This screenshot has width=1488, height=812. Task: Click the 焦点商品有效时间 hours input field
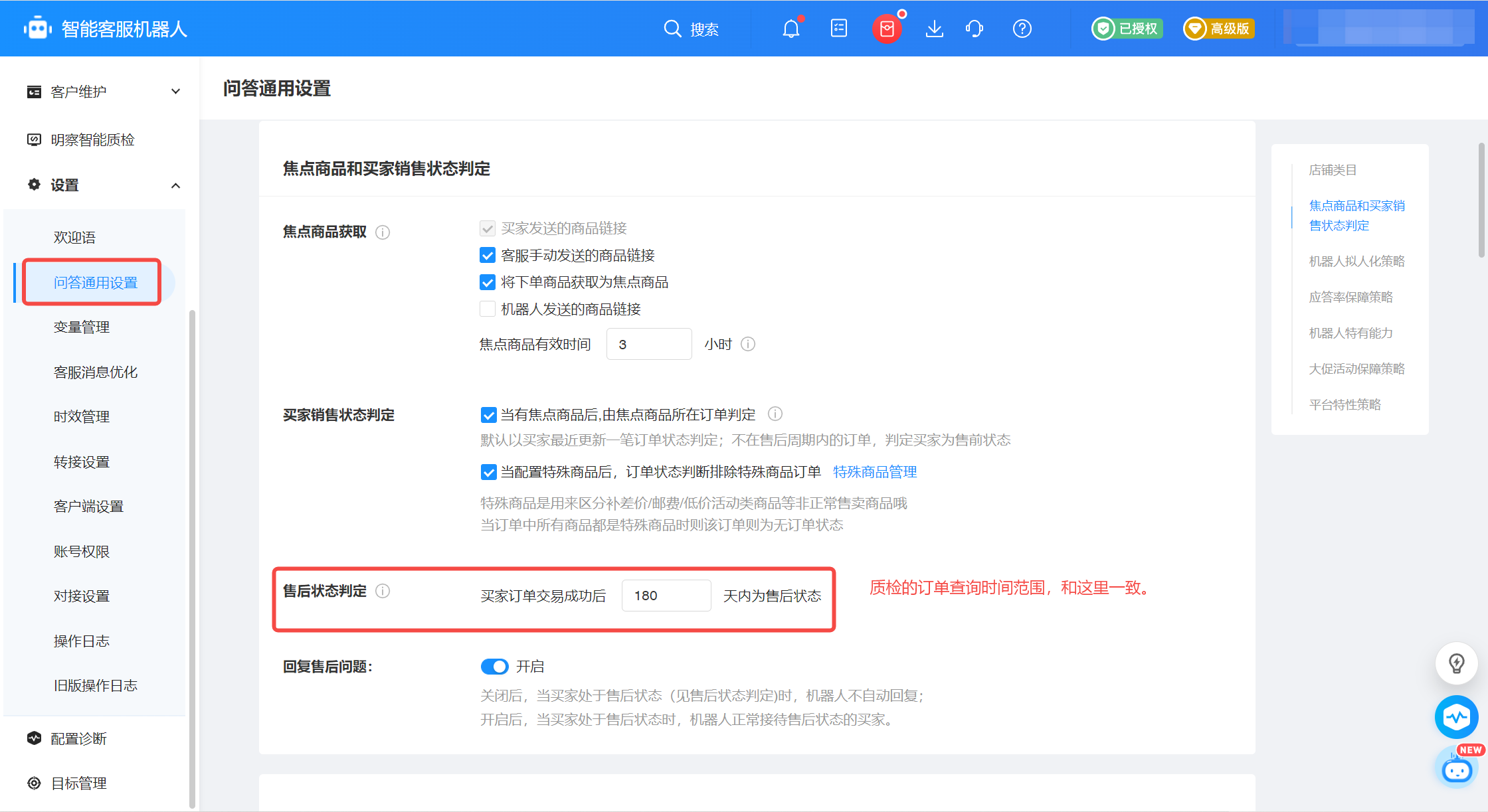649,344
